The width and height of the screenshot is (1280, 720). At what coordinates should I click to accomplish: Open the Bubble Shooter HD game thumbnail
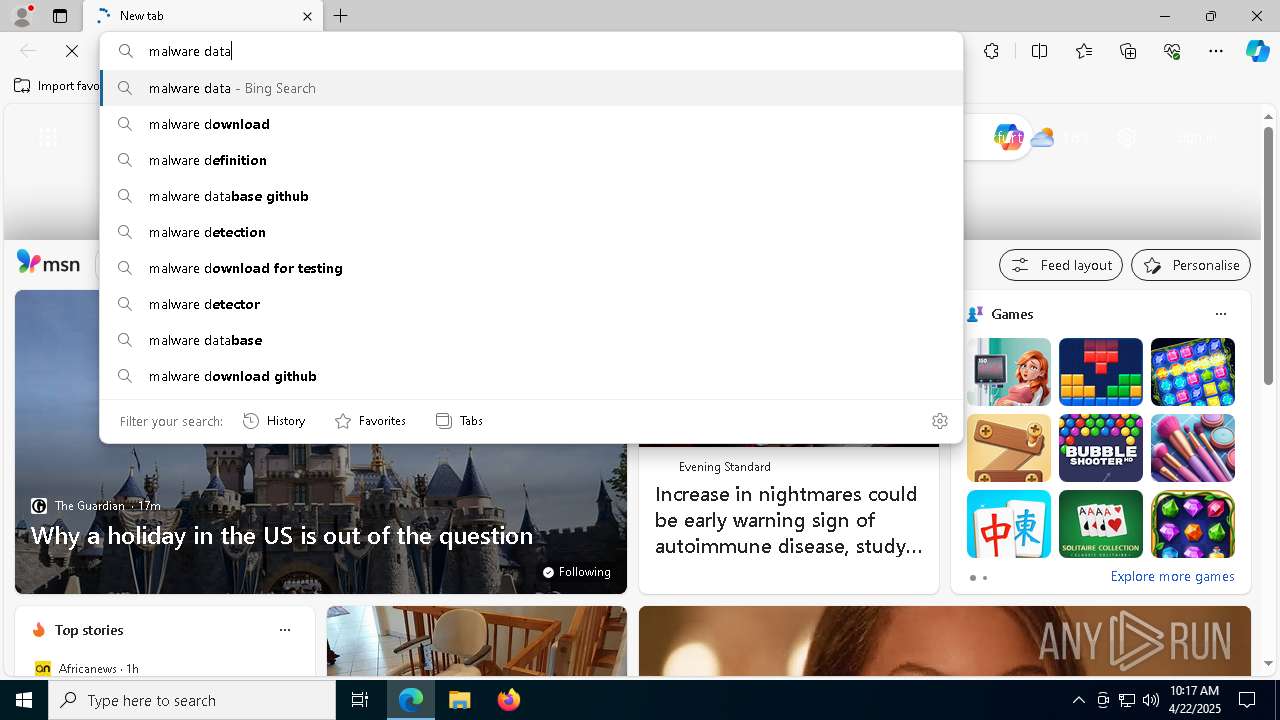tap(1101, 448)
